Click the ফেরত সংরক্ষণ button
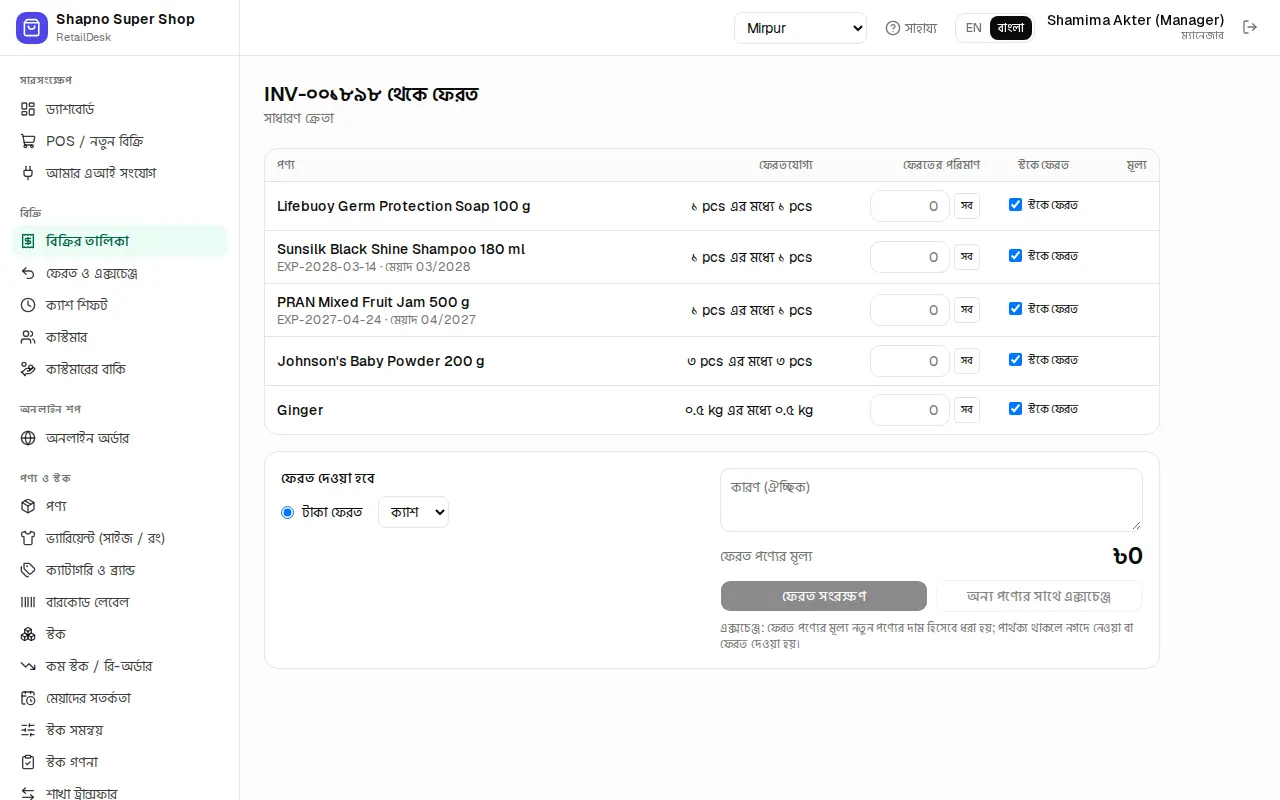 pyautogui.click(x=824, y=596)
